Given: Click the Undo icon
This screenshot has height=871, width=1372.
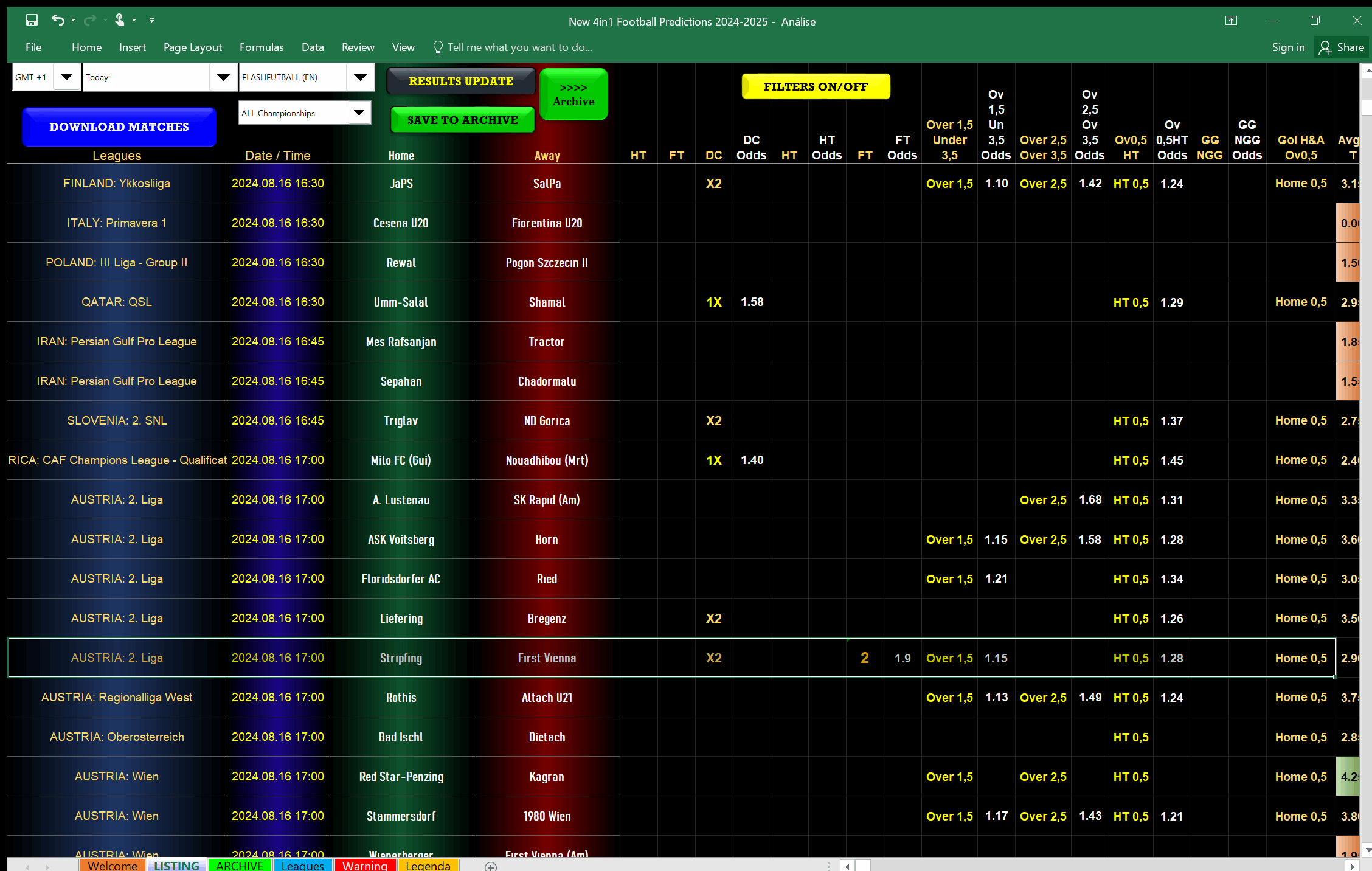Looking at the screenshot, I should 58,20.
